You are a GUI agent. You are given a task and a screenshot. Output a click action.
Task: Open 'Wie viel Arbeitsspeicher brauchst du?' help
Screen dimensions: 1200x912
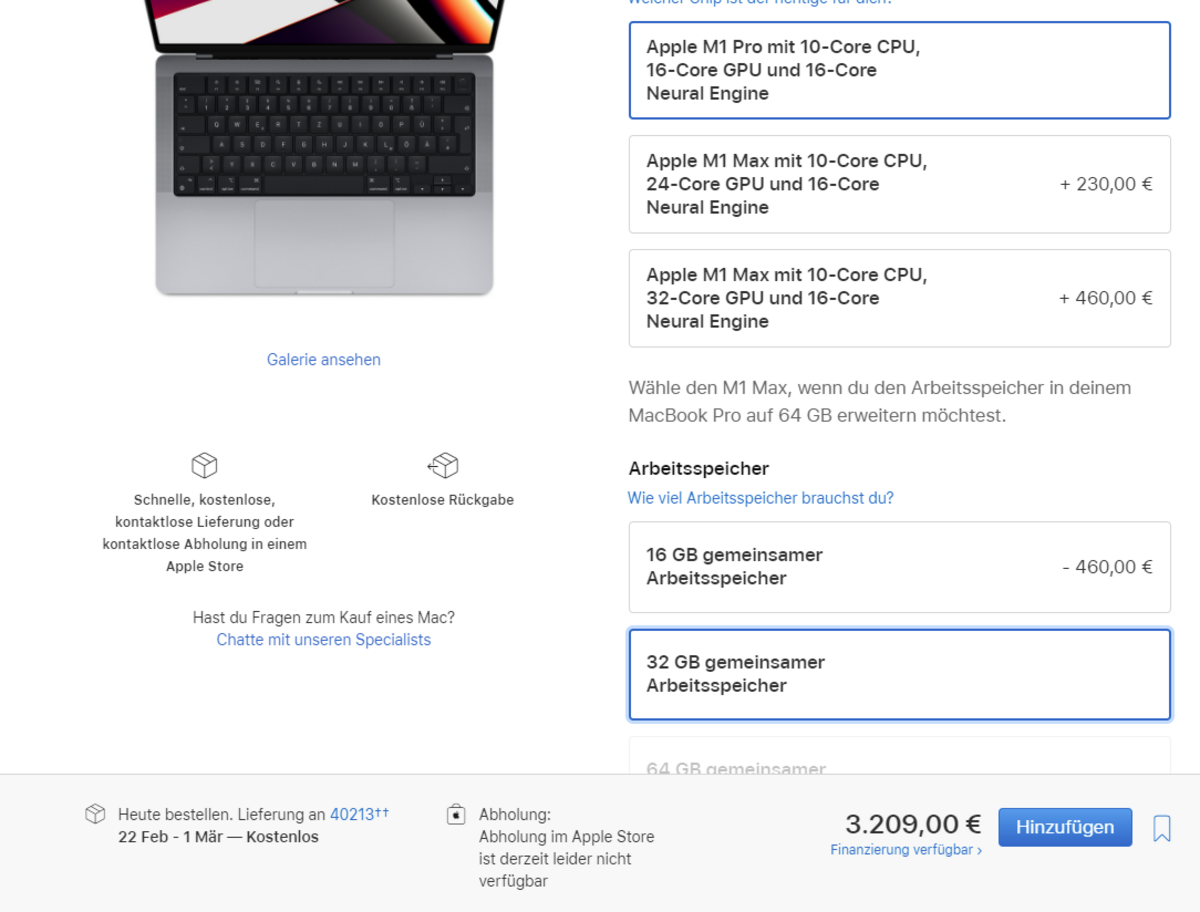coord(760,498)
